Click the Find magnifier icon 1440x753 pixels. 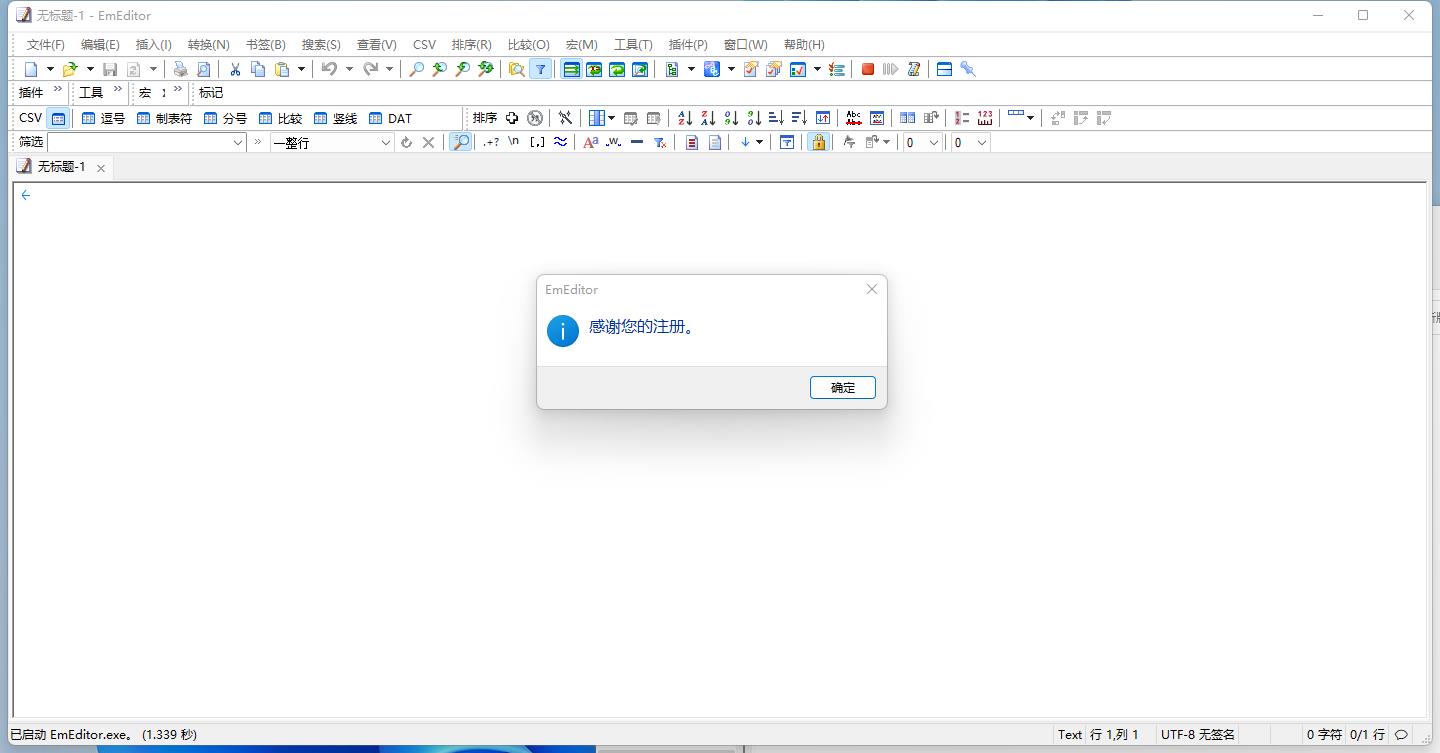[416, 69]
